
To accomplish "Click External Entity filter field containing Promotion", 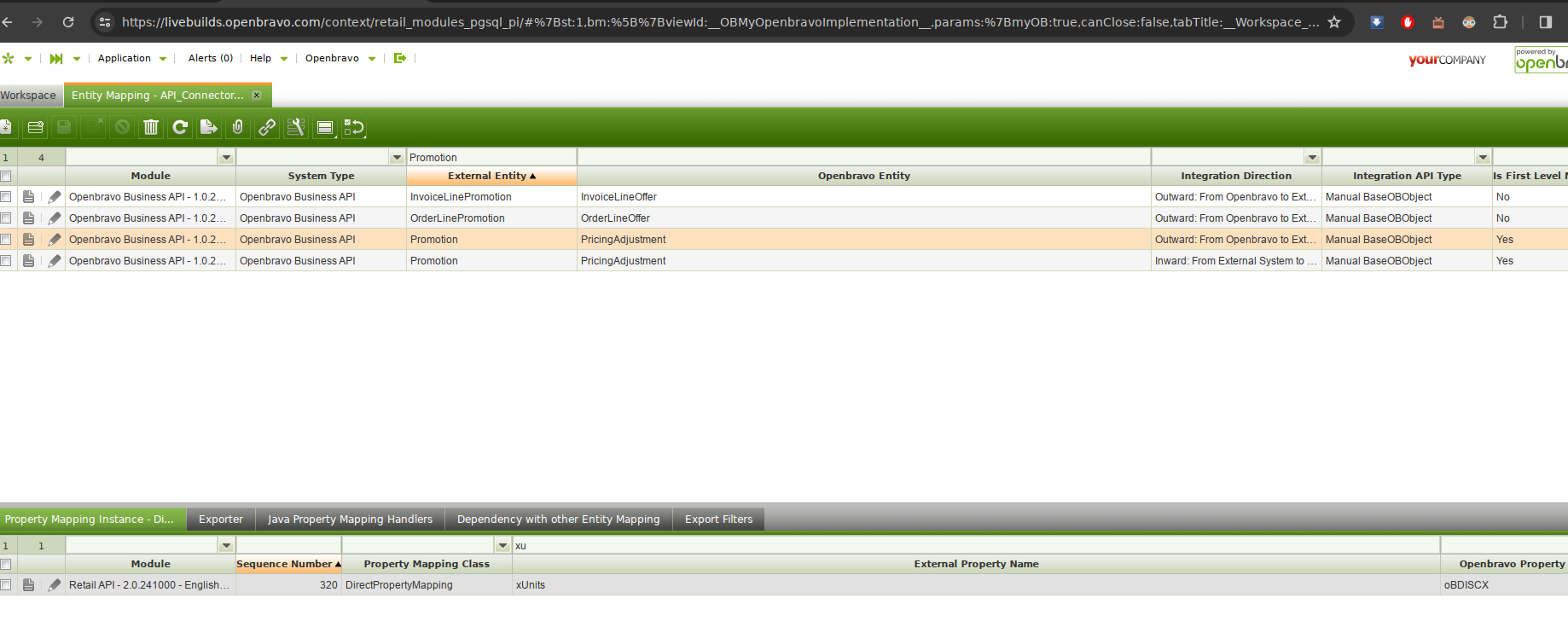I will (x=491, y=158).
